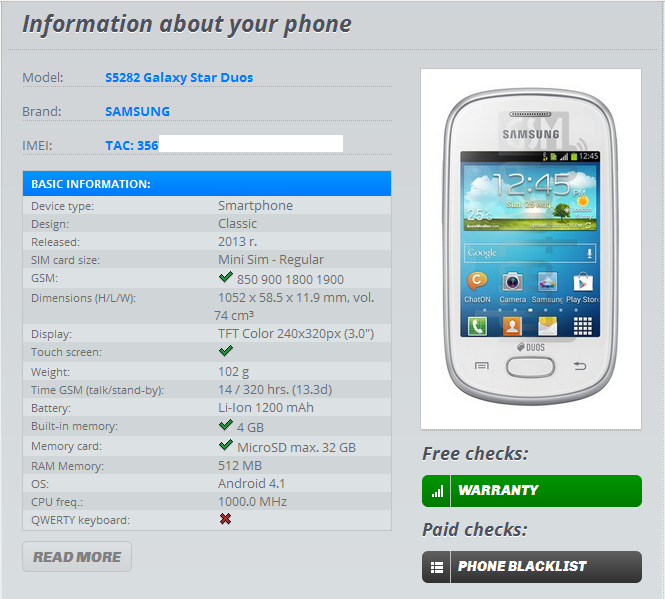Screen dimensions: 665x599
Task: Click the Memory card green checkmark
Action: [x=226, y=445]
